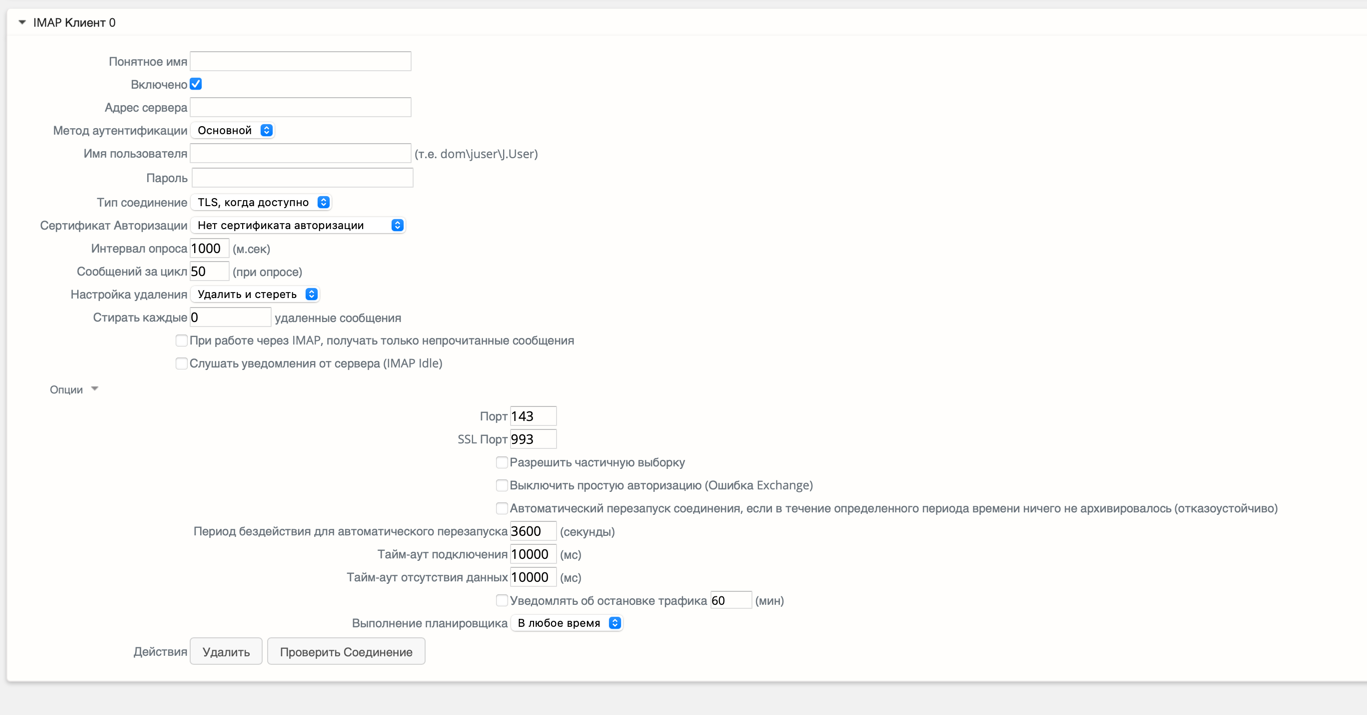The width and height of the screenshot is (1367, 715).
Task: Collapse the IMAP Клиент 0 section
Action: (22, 22)
